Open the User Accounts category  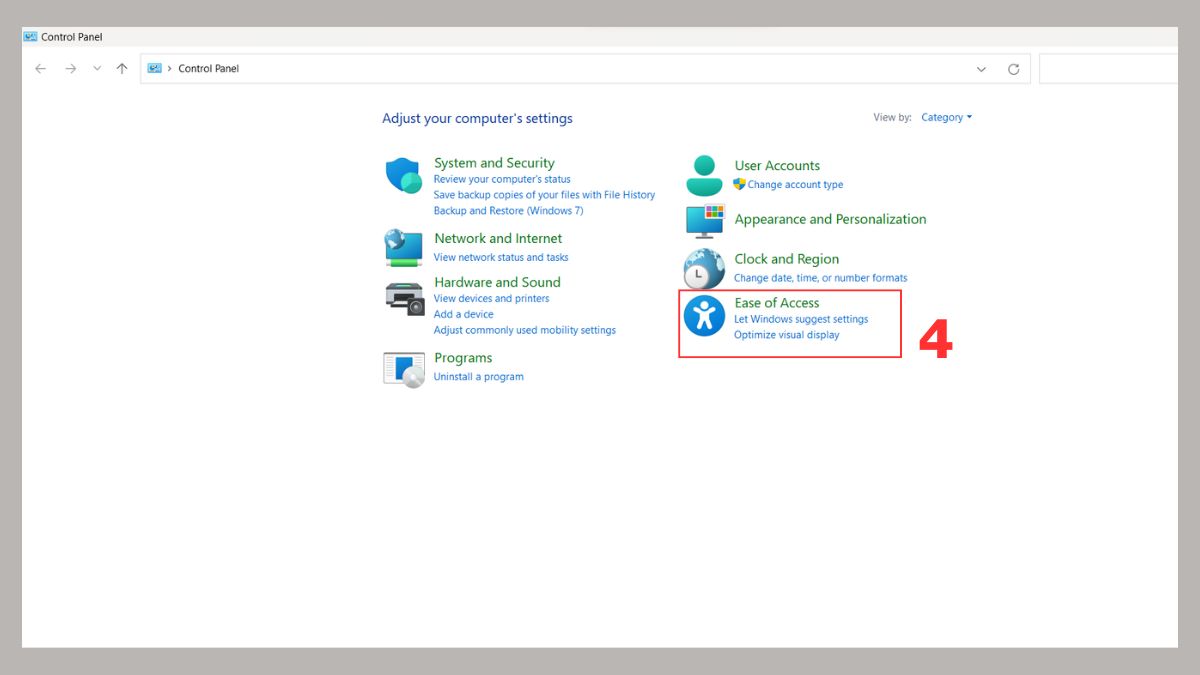click(x=777, y=166)
